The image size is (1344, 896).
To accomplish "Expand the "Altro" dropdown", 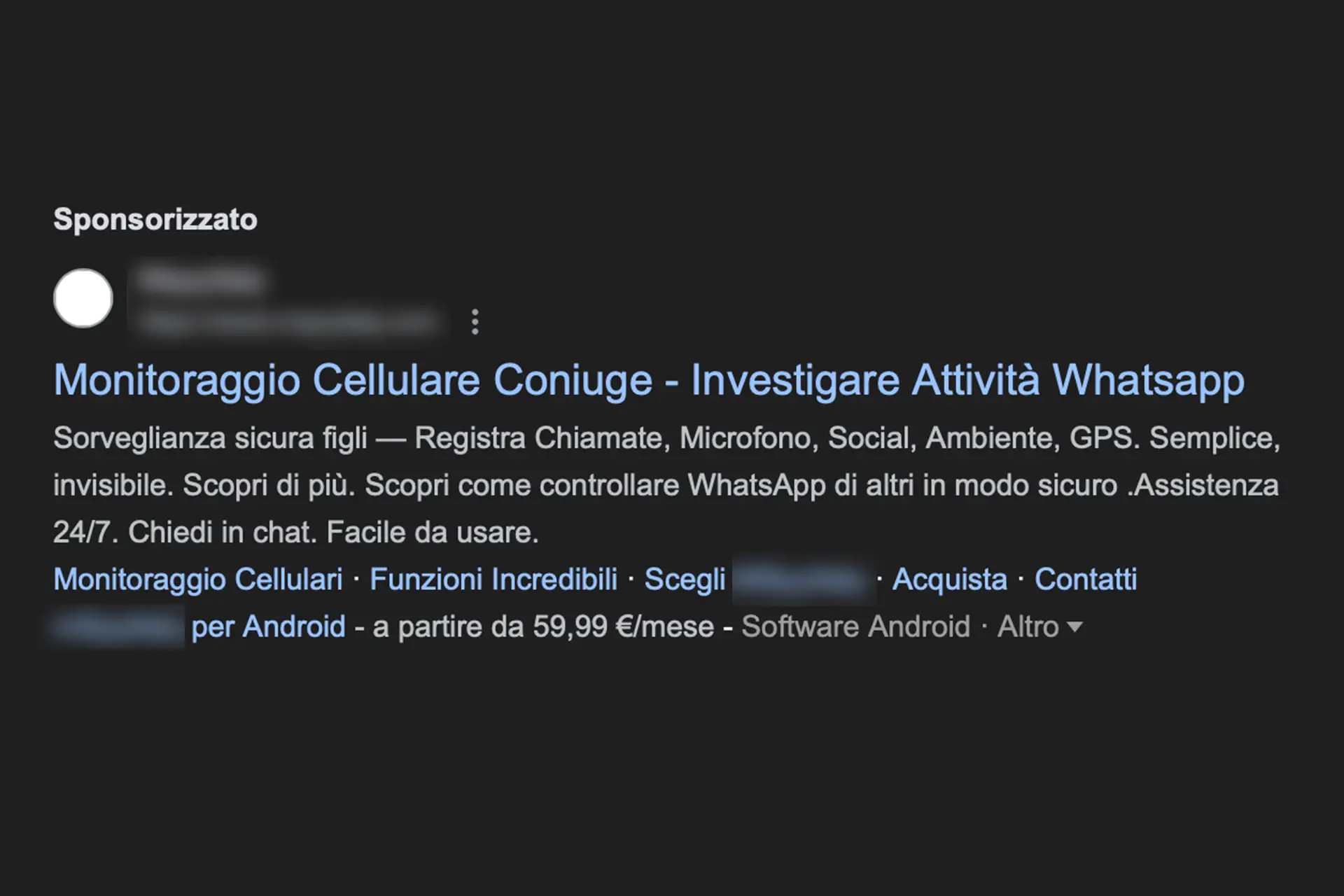I will pyautogui.click(x=1039, y=626).
